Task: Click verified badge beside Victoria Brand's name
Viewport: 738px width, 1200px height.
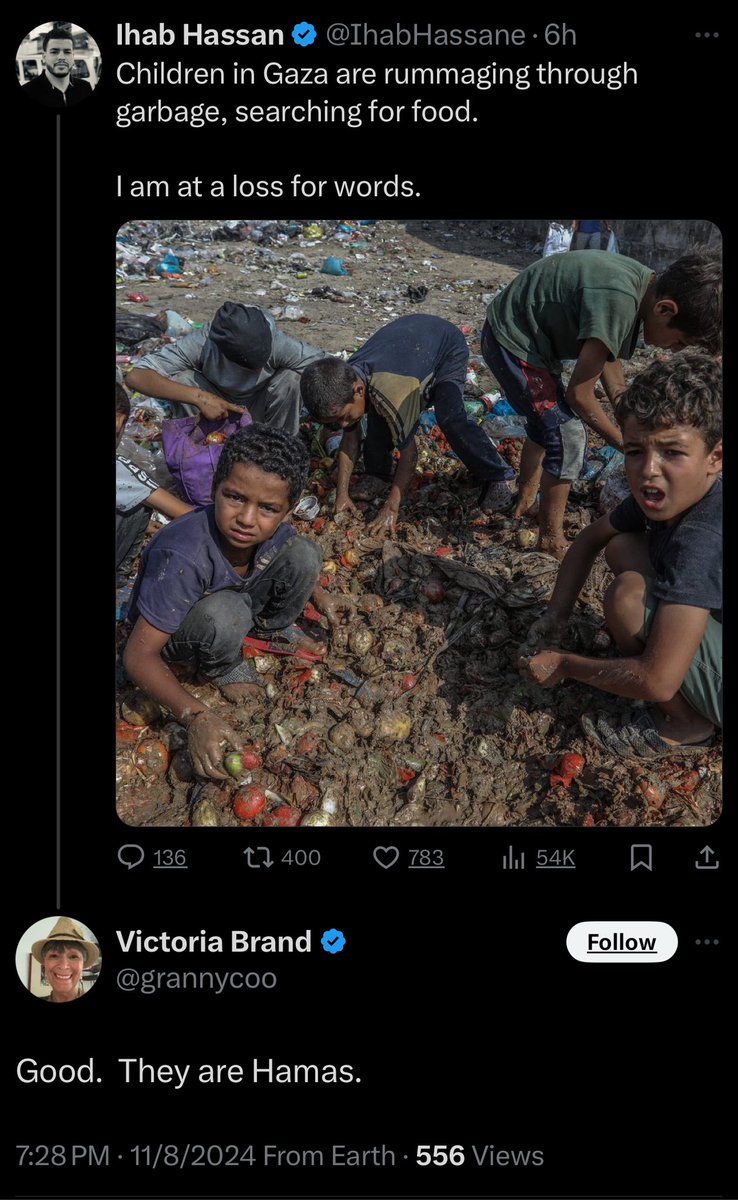Action: coord(333,941)
